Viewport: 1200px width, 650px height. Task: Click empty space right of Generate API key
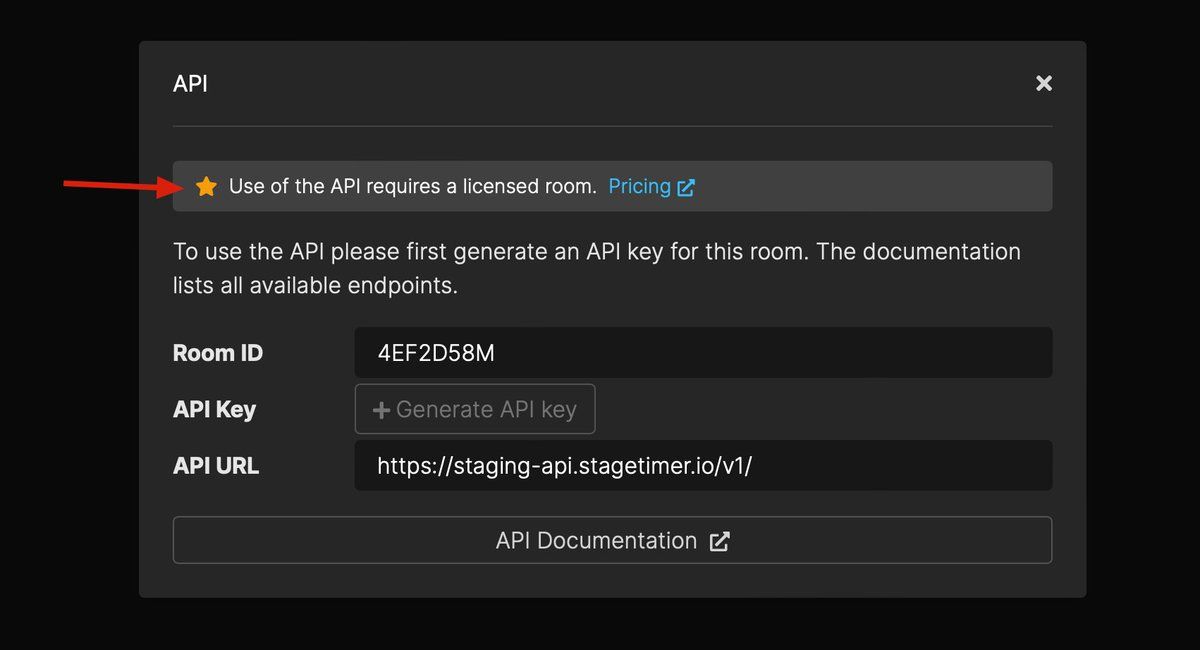(823, 409)
